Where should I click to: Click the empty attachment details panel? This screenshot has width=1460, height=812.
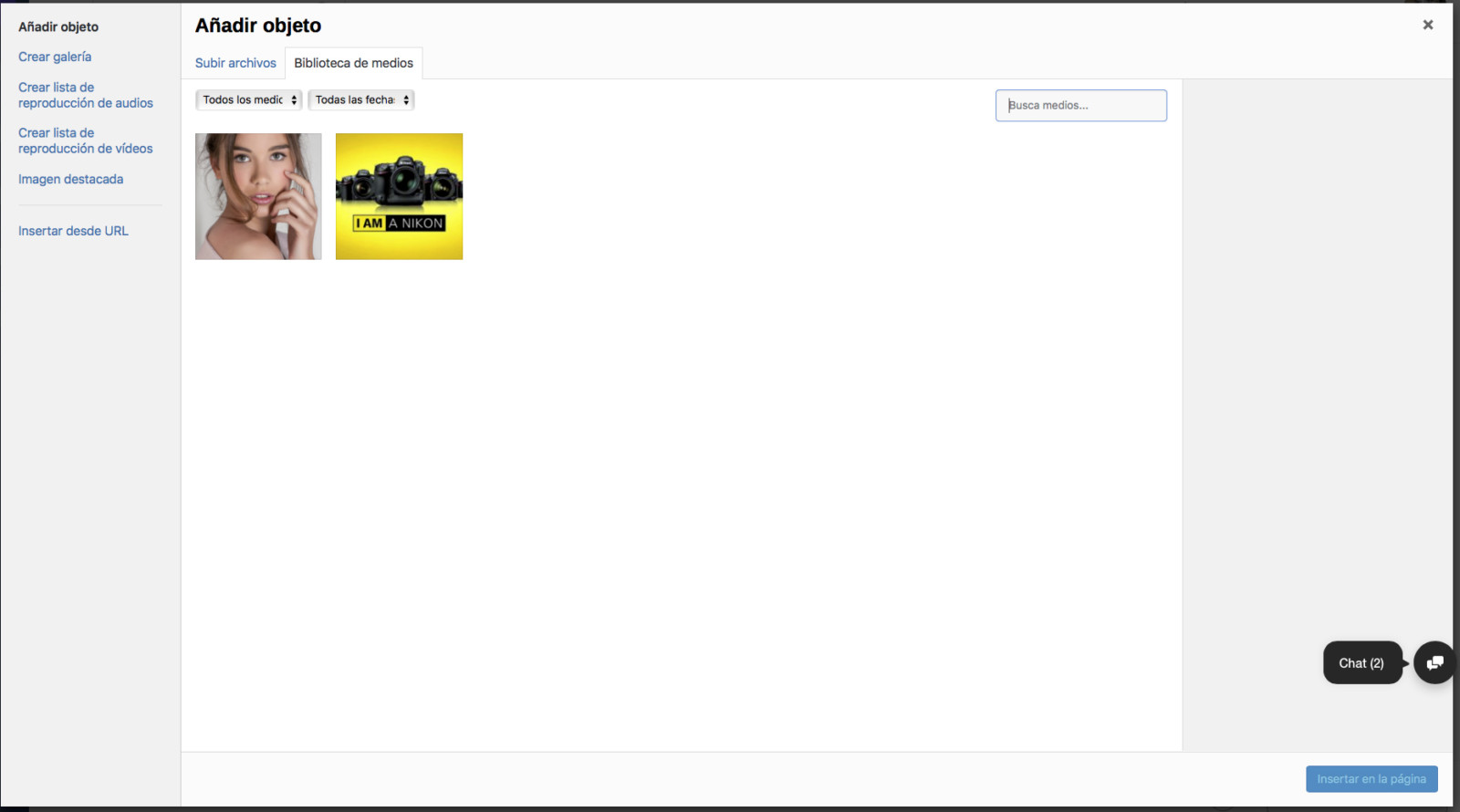pyautogui.click(x=1317, y=365)
